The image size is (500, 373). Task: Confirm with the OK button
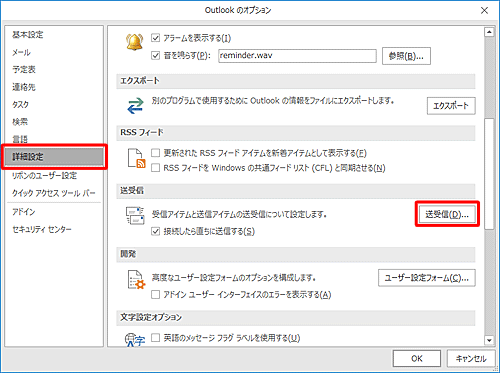point(417,358)
